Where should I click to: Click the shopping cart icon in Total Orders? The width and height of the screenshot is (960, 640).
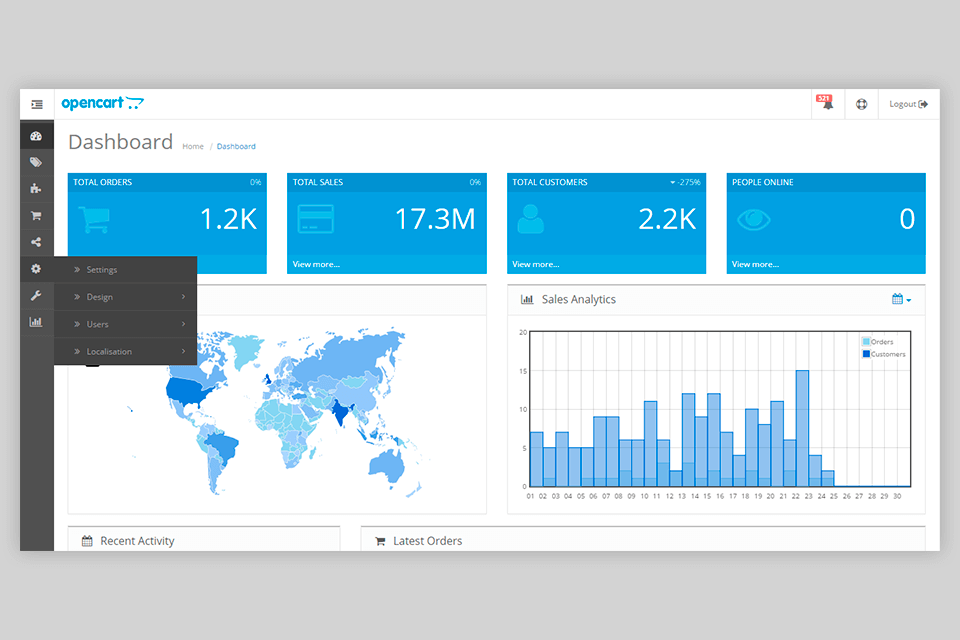click(94, 219)
